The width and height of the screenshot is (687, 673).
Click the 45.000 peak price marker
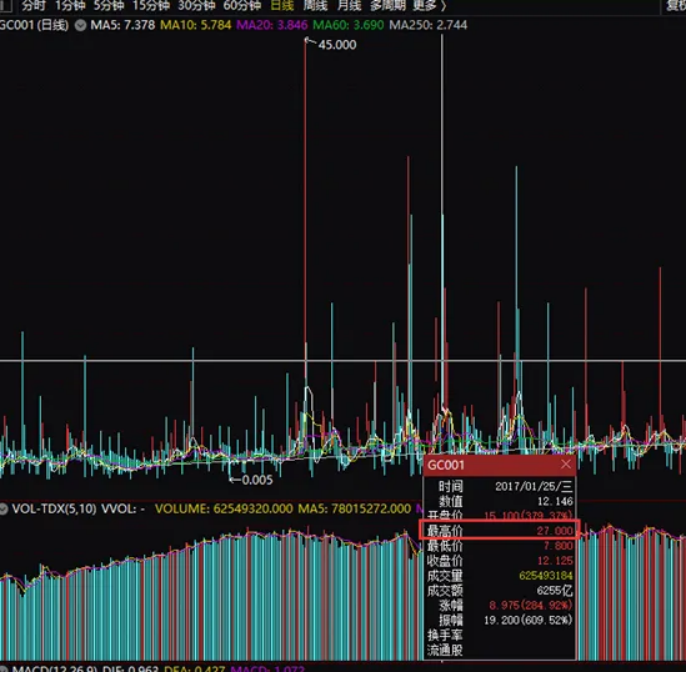coord(337,45)
